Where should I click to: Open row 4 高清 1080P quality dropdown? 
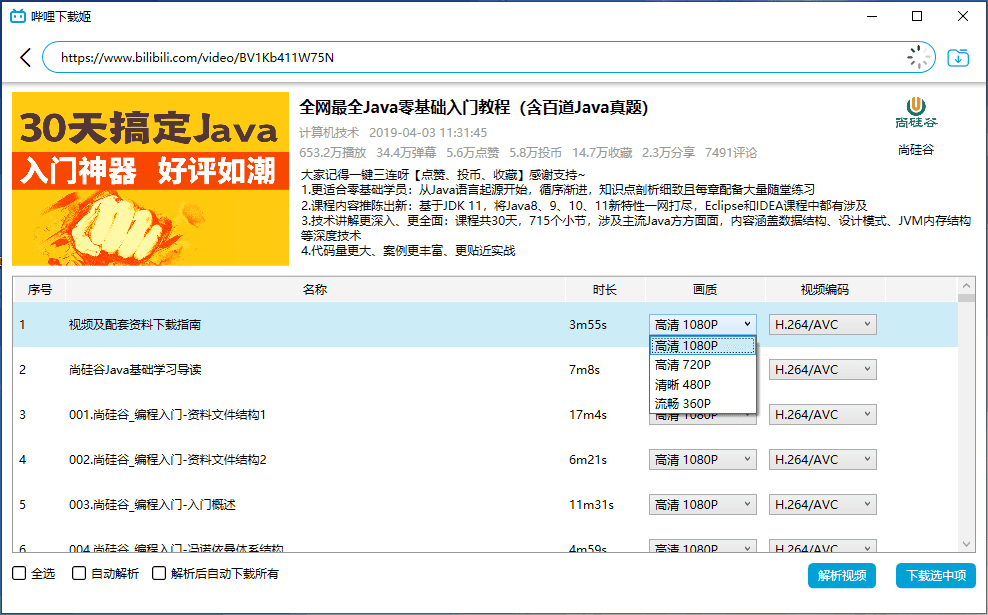(703, 459)
